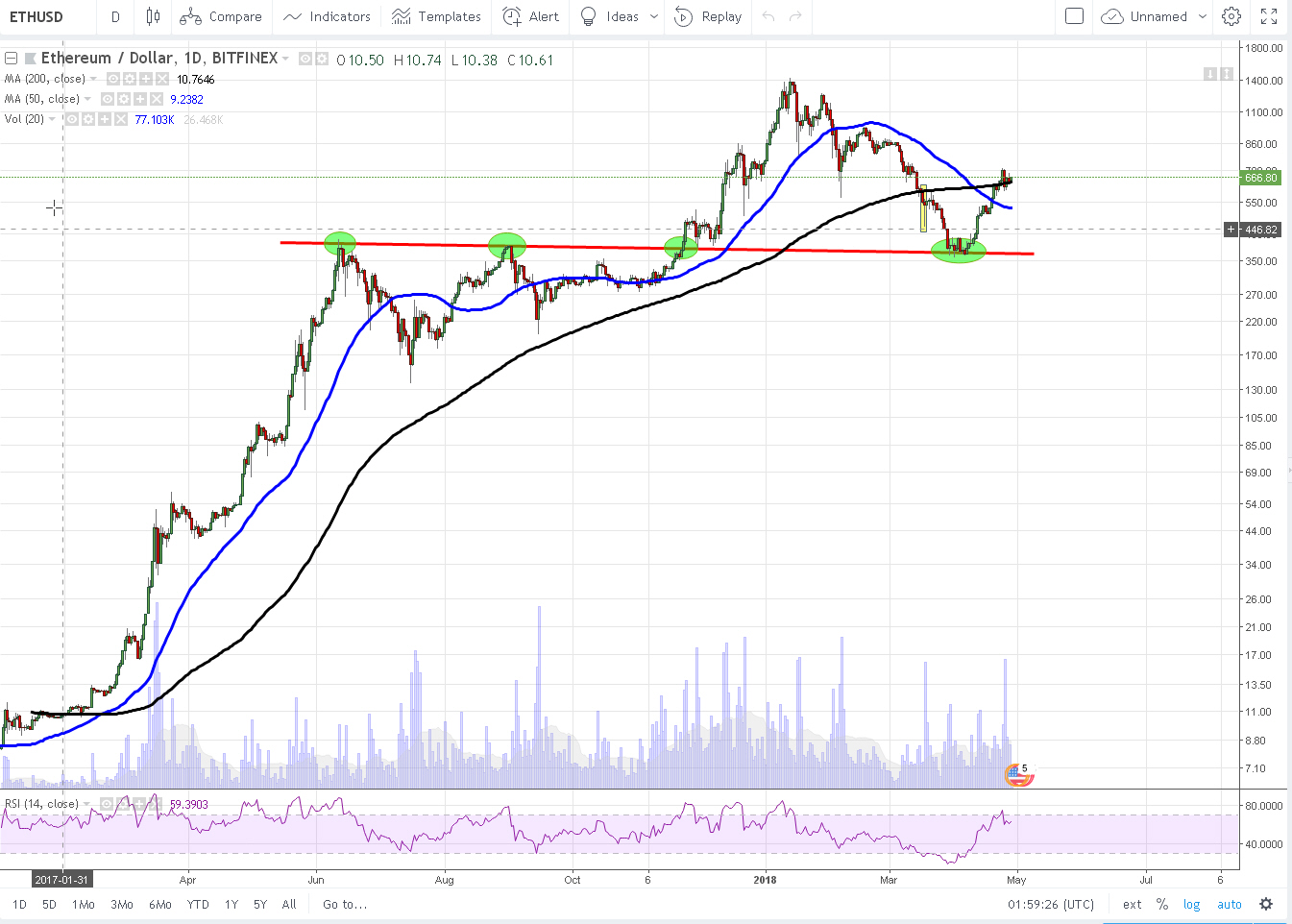Viewport: 1292px width, 924px height.
Task: Click plus icon on MA (50, close)
Action: [x=140, y=99]
